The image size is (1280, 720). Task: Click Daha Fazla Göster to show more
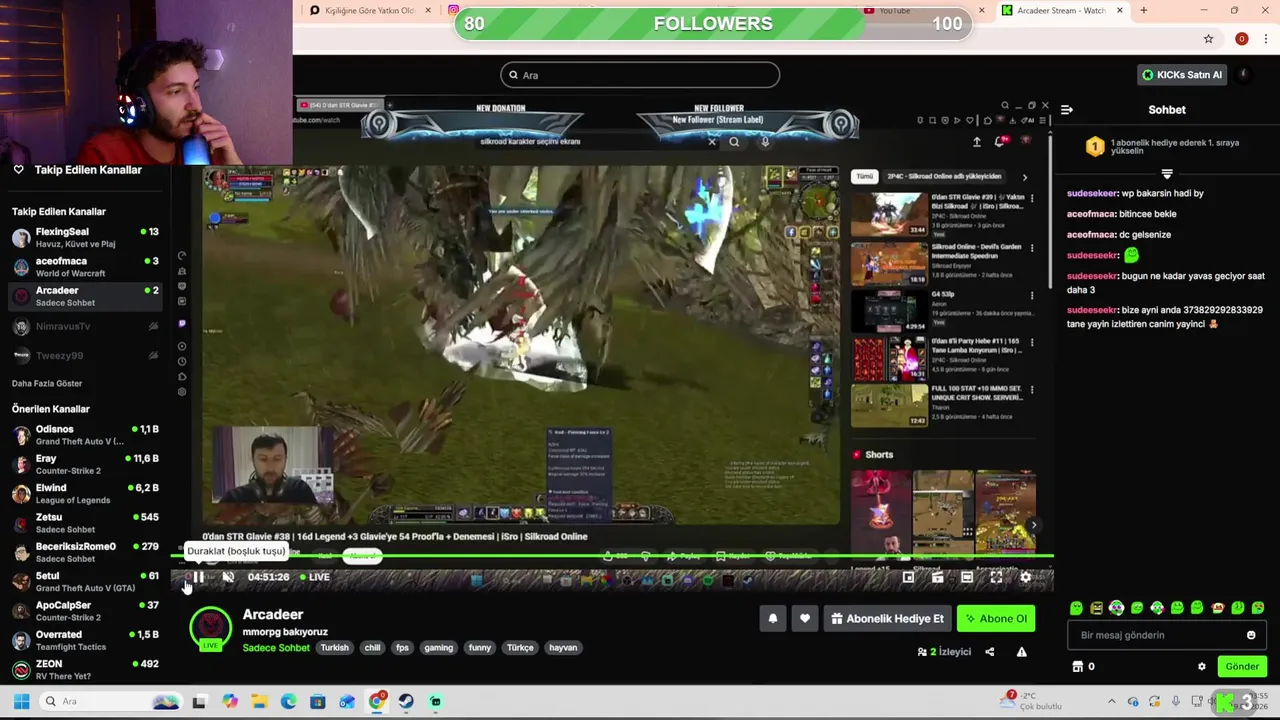47,384
